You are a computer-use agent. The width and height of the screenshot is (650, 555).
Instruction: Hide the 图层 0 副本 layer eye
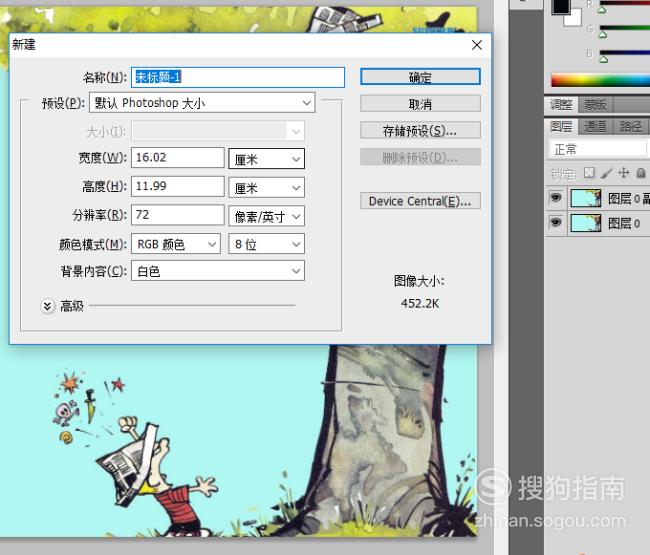point(555,198)
